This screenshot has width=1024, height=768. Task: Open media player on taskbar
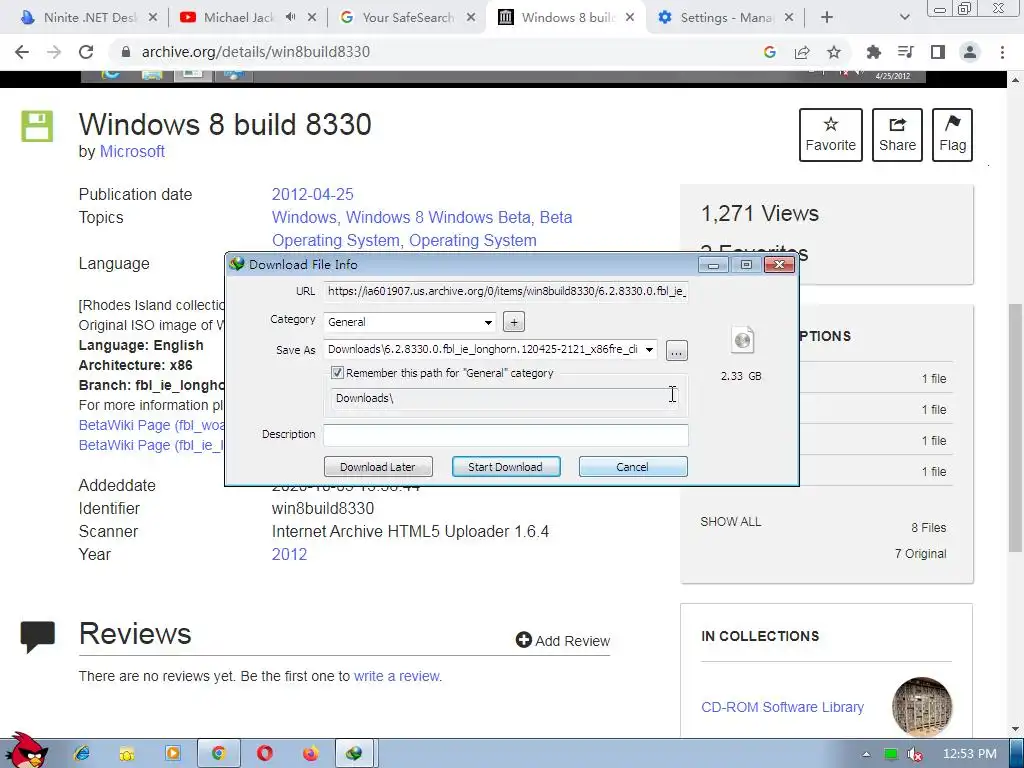173,754
